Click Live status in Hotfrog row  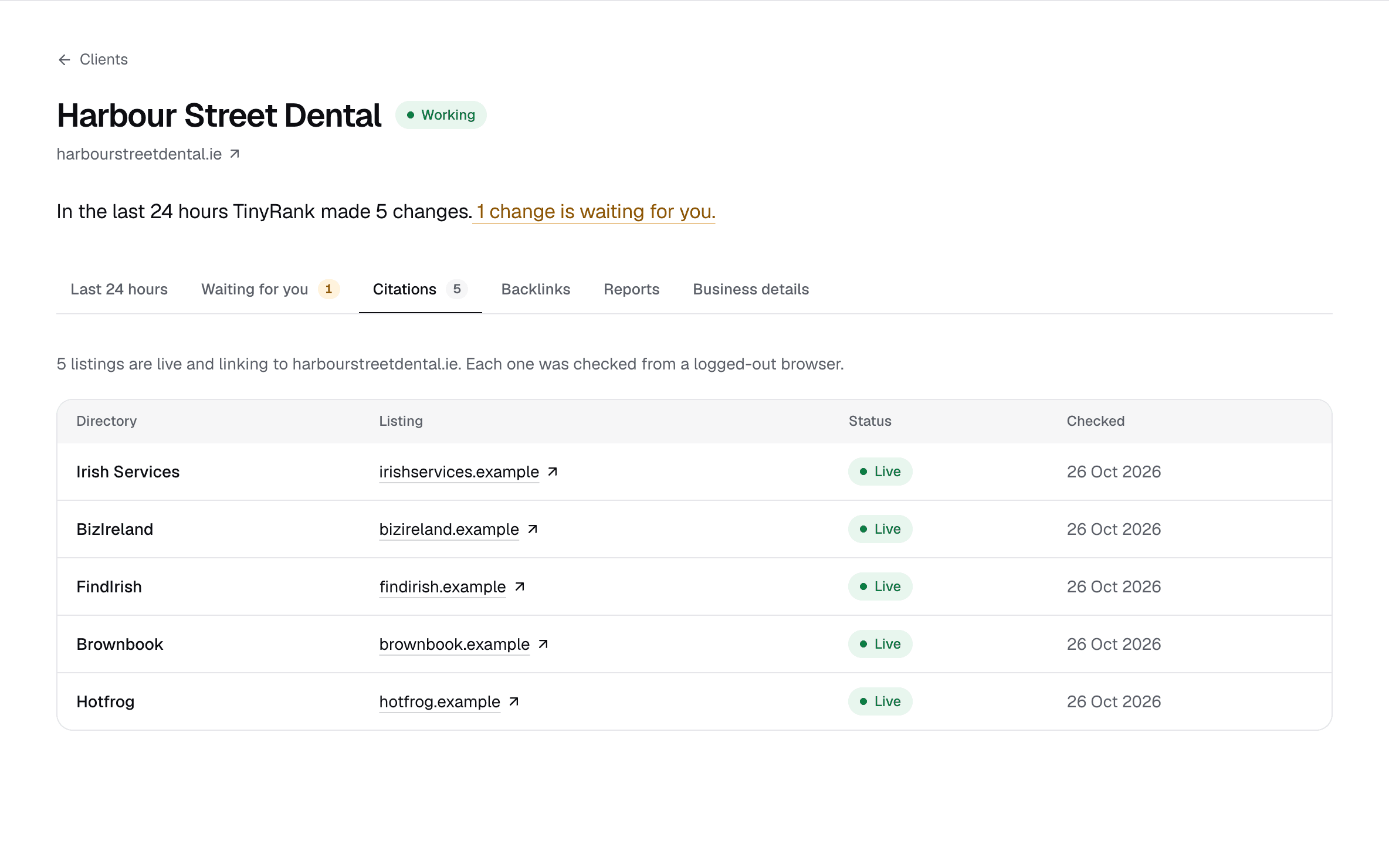pyautogui.click(x=880, y=701)
